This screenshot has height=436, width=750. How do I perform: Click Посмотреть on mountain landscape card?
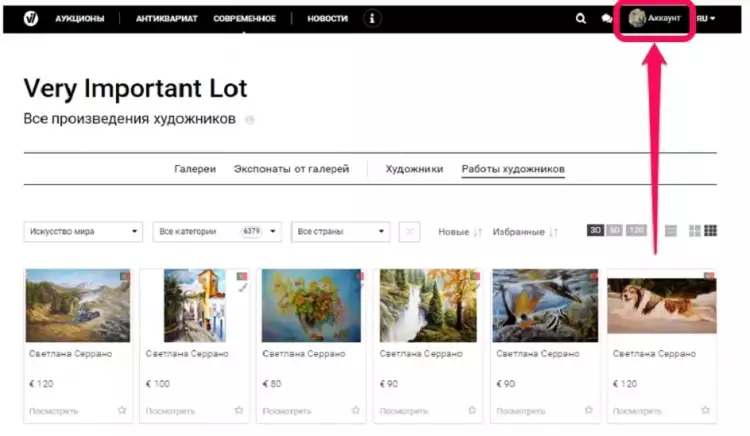tap(54, 411)
